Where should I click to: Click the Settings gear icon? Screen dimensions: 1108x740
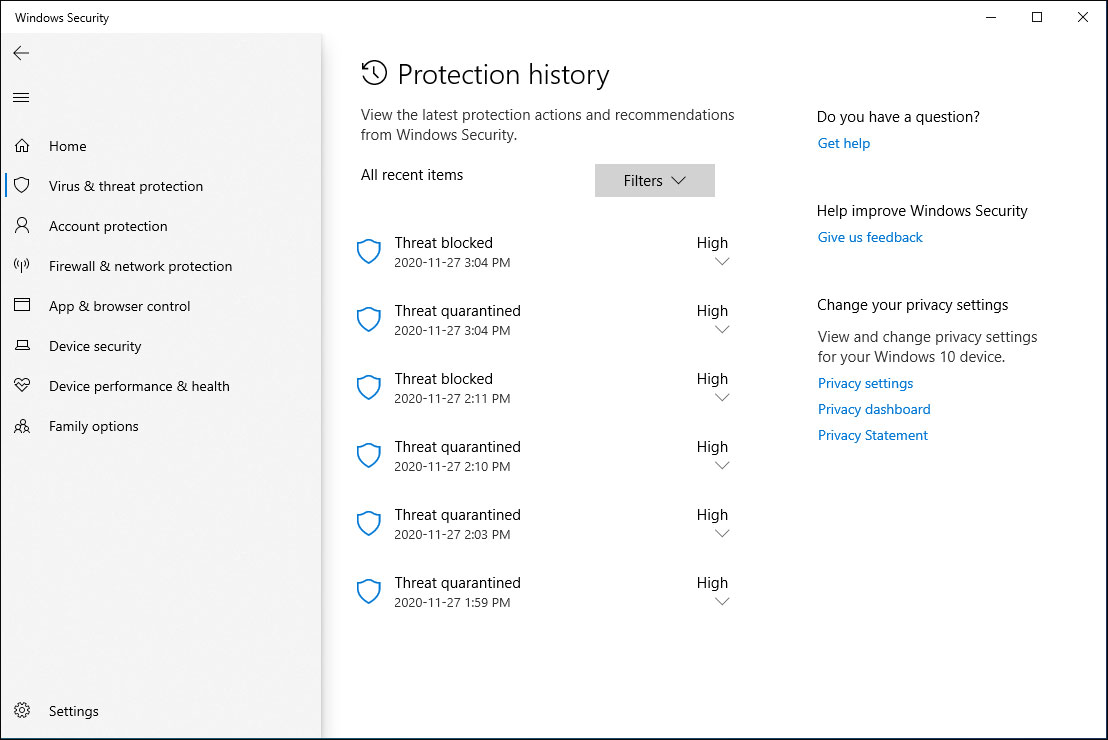[x=22, y=711]
